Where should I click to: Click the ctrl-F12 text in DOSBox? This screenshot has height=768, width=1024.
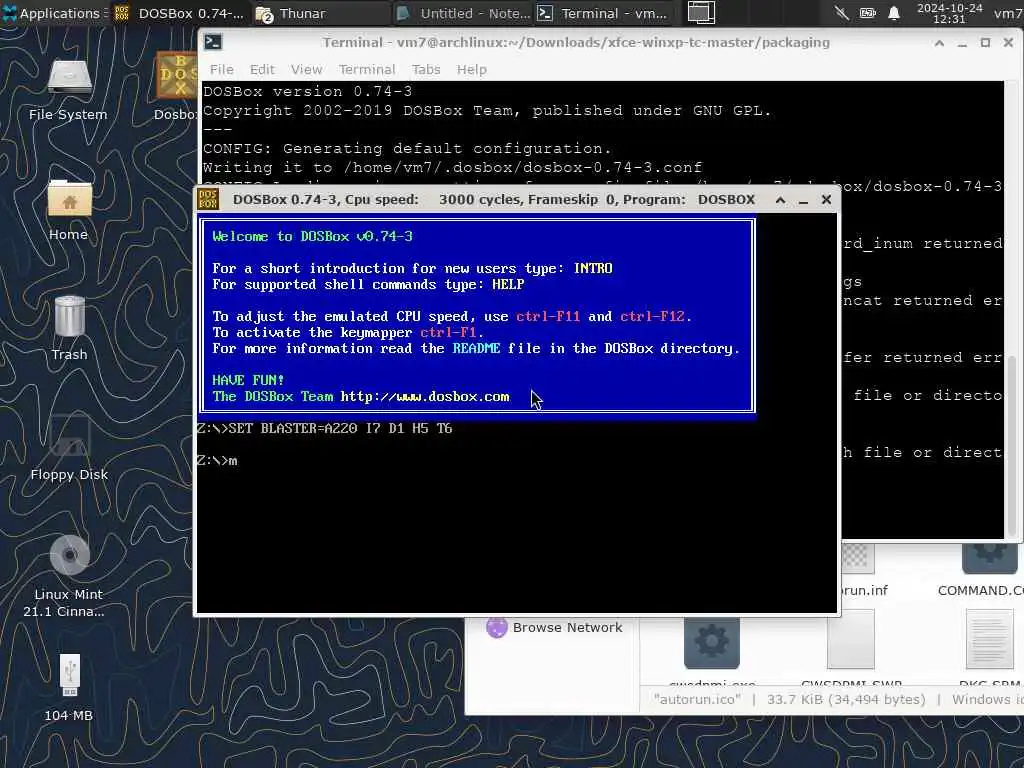pos(652,316)
